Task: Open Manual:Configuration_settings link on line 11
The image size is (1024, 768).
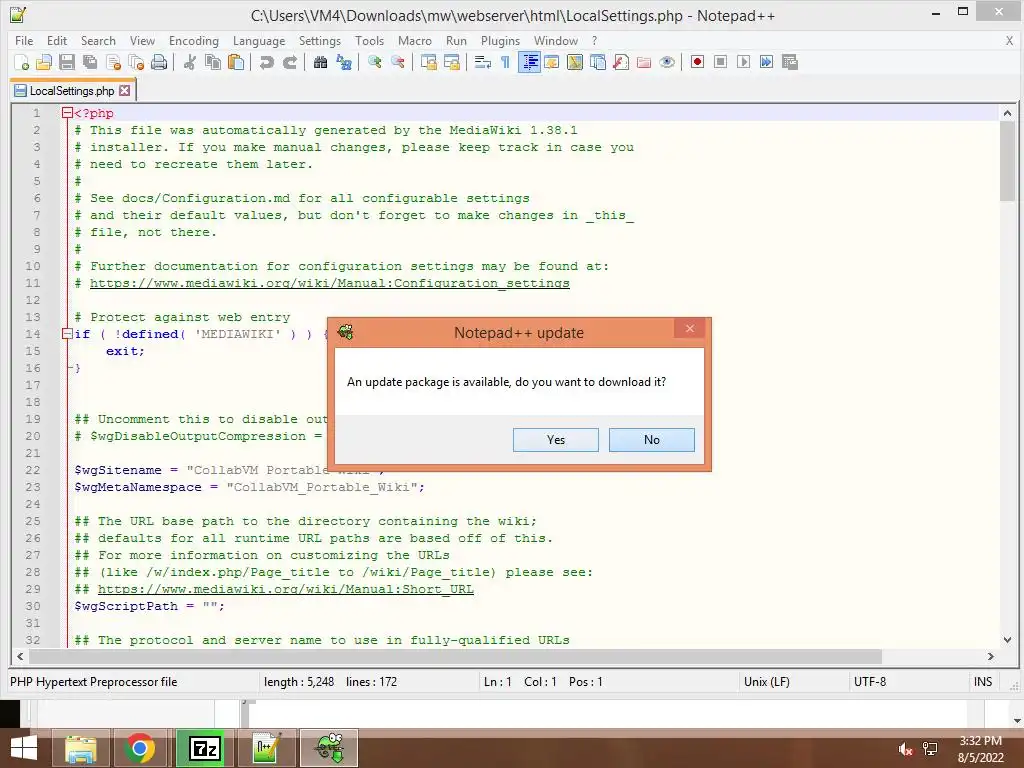Action: tap(330, 283)
